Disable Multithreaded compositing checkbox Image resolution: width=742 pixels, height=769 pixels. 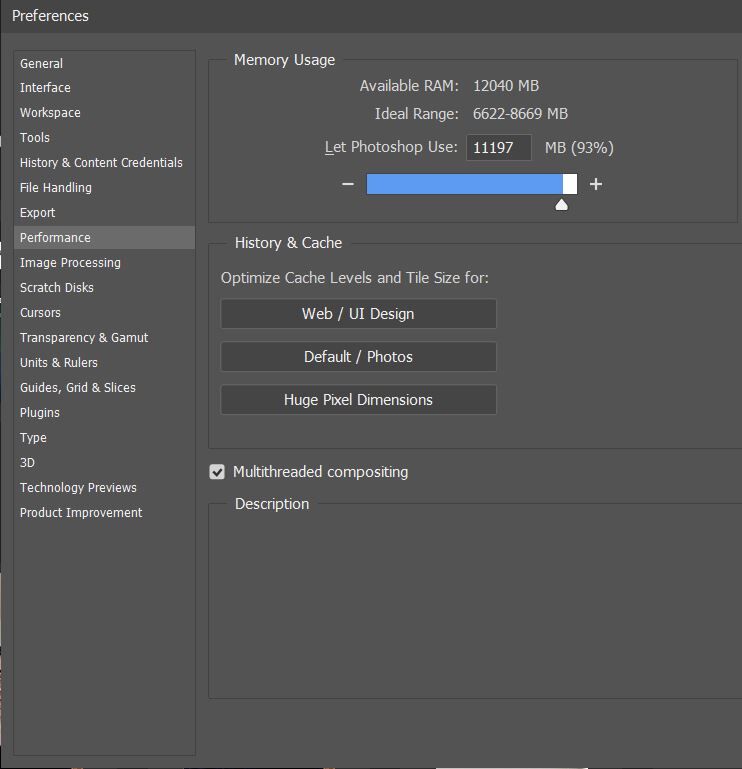[x=217, y=472]
